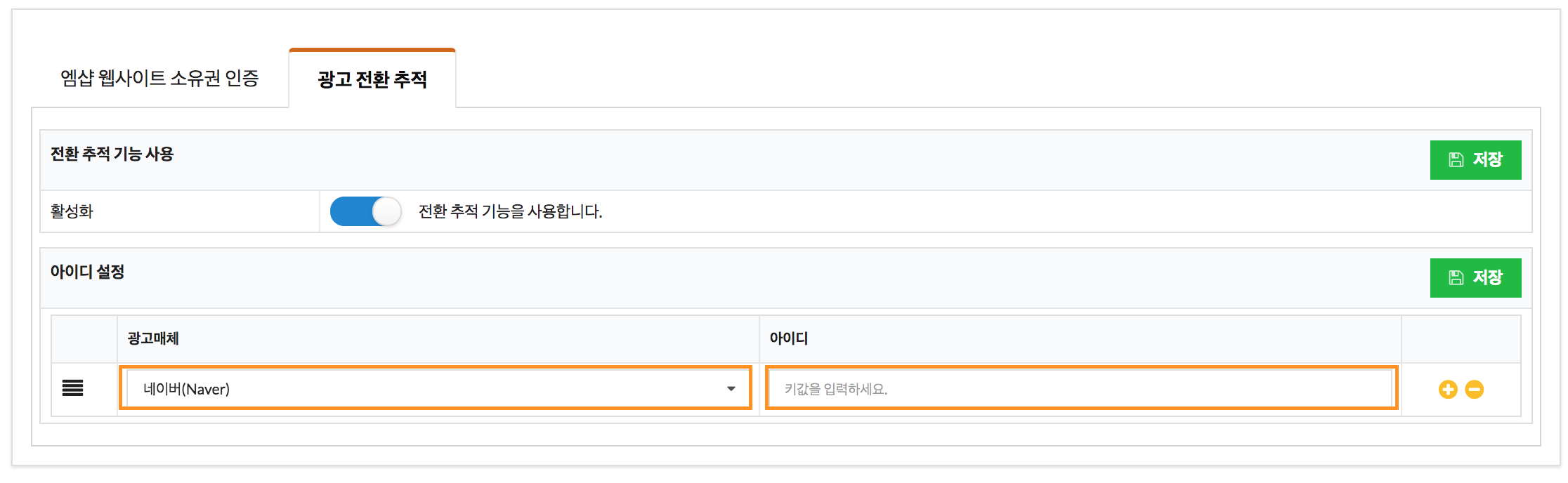Focus the 키값을 입력하세요 input field
The image size is (1568, 483).
(x=1080, y=388)
